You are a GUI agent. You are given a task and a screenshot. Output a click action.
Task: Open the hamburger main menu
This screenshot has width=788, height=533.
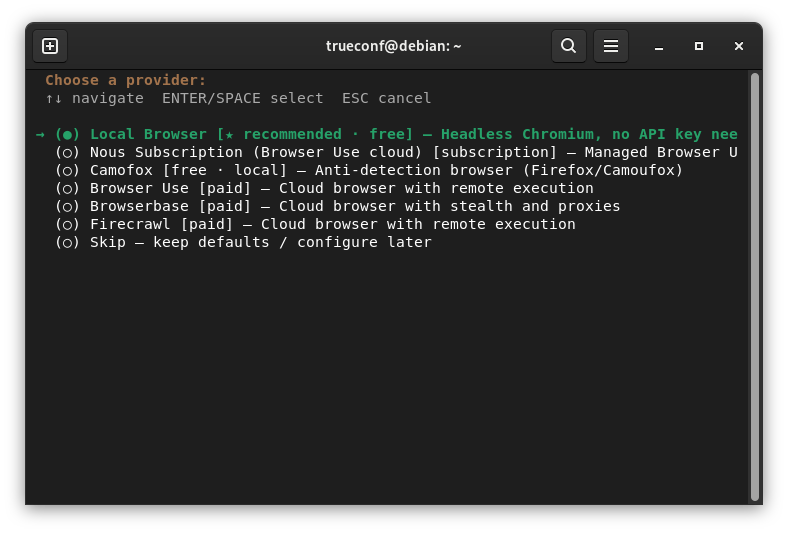click(611, 46)
